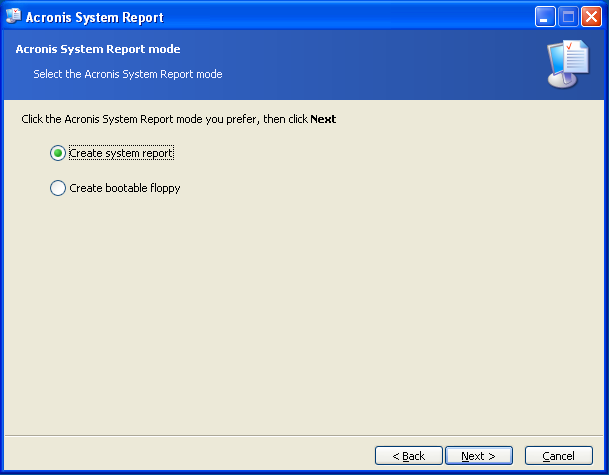The width and height of the screenshot is (609, 475).
Task: Click the 'Select the Acronis System Report mode' subtitle
Action: coord(128,74)
